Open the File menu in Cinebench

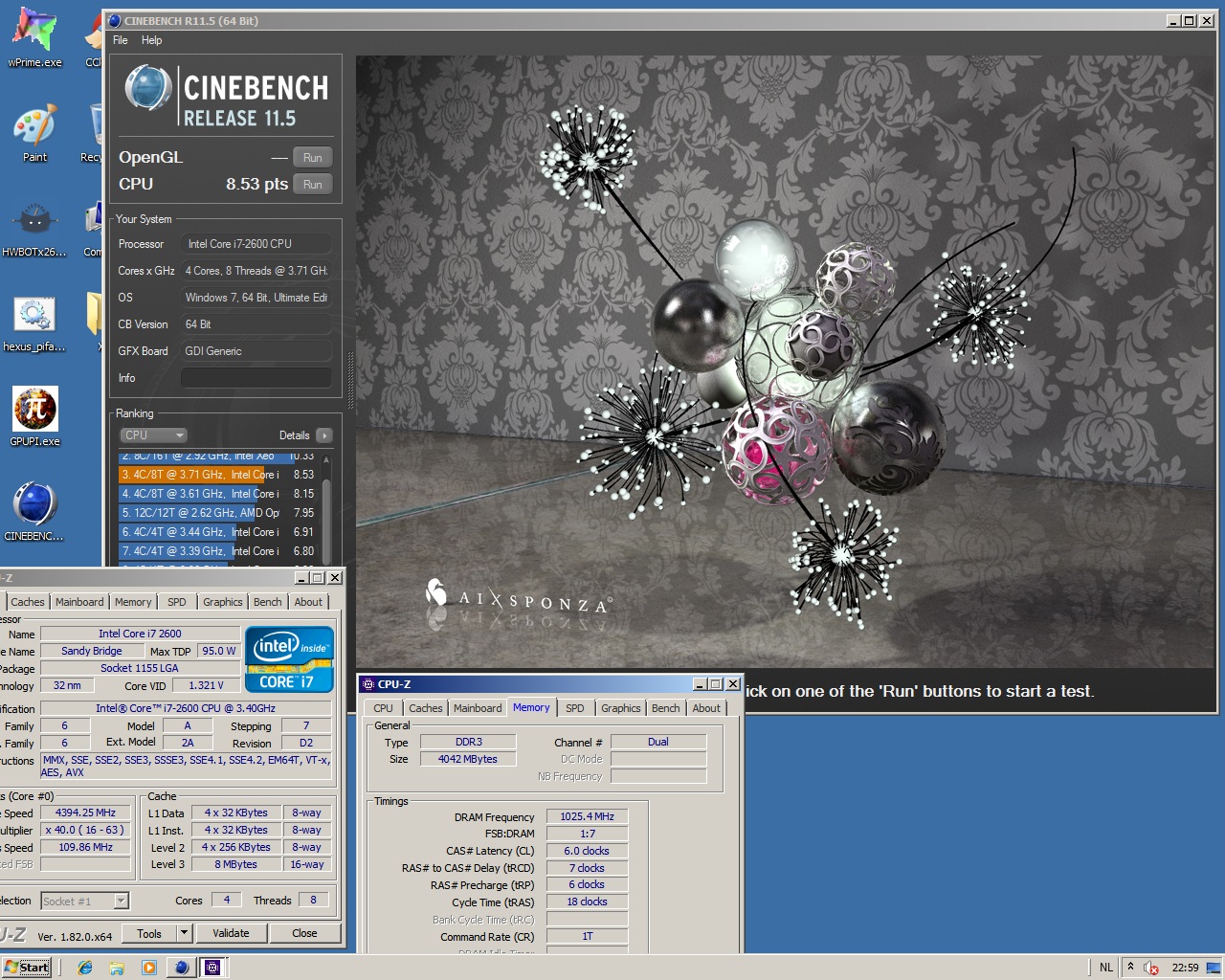[x=121, y=40]
